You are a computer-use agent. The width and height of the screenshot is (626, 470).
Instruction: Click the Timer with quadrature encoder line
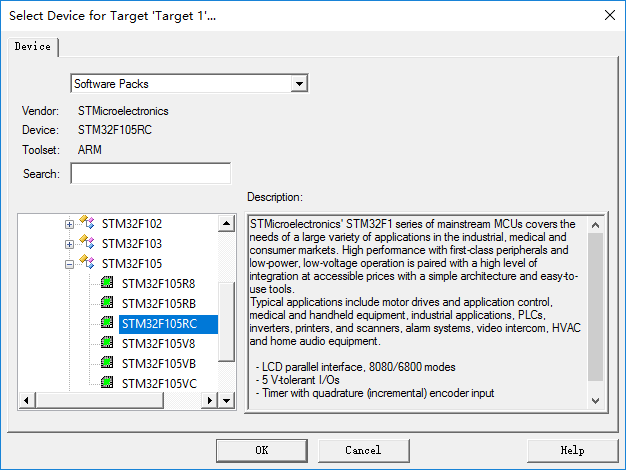(x=374, y=393)
